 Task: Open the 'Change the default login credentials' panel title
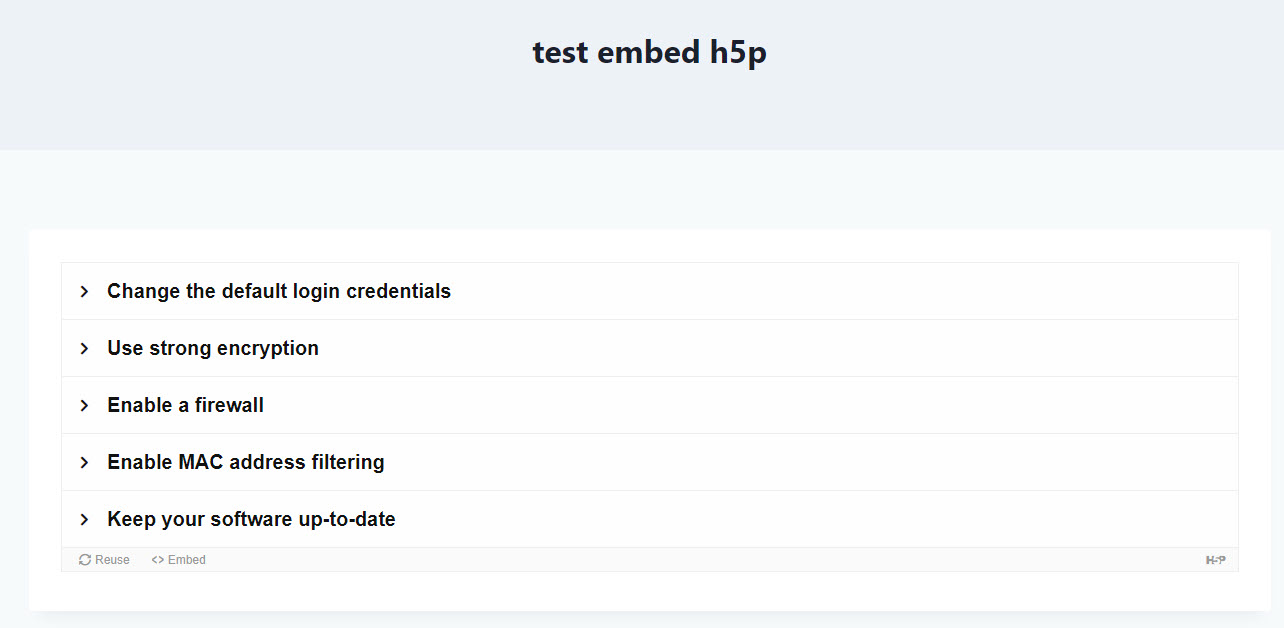(279, 291)
